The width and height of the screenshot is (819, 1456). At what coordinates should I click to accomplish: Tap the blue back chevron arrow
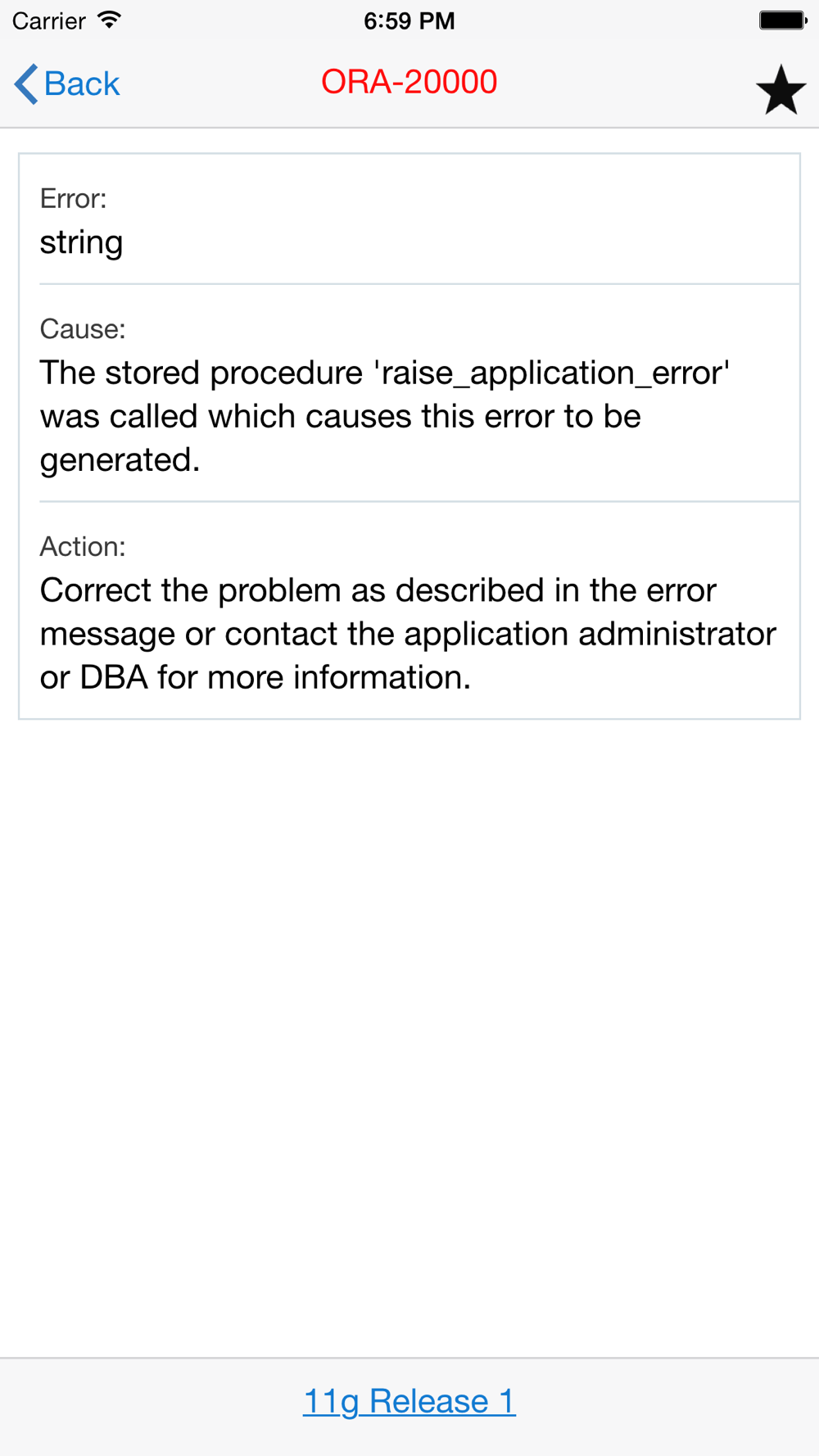point(26,84)
